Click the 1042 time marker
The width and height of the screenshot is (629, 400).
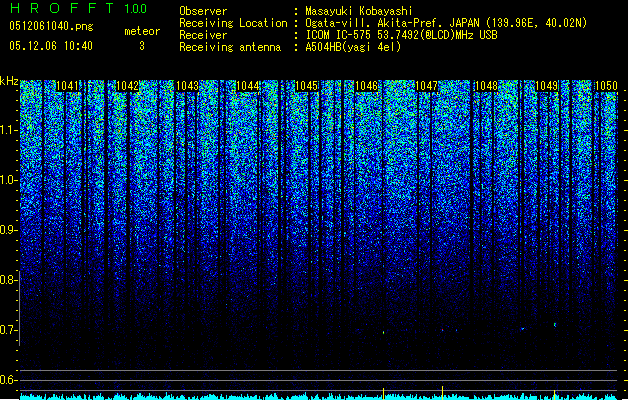pos(127,86)
